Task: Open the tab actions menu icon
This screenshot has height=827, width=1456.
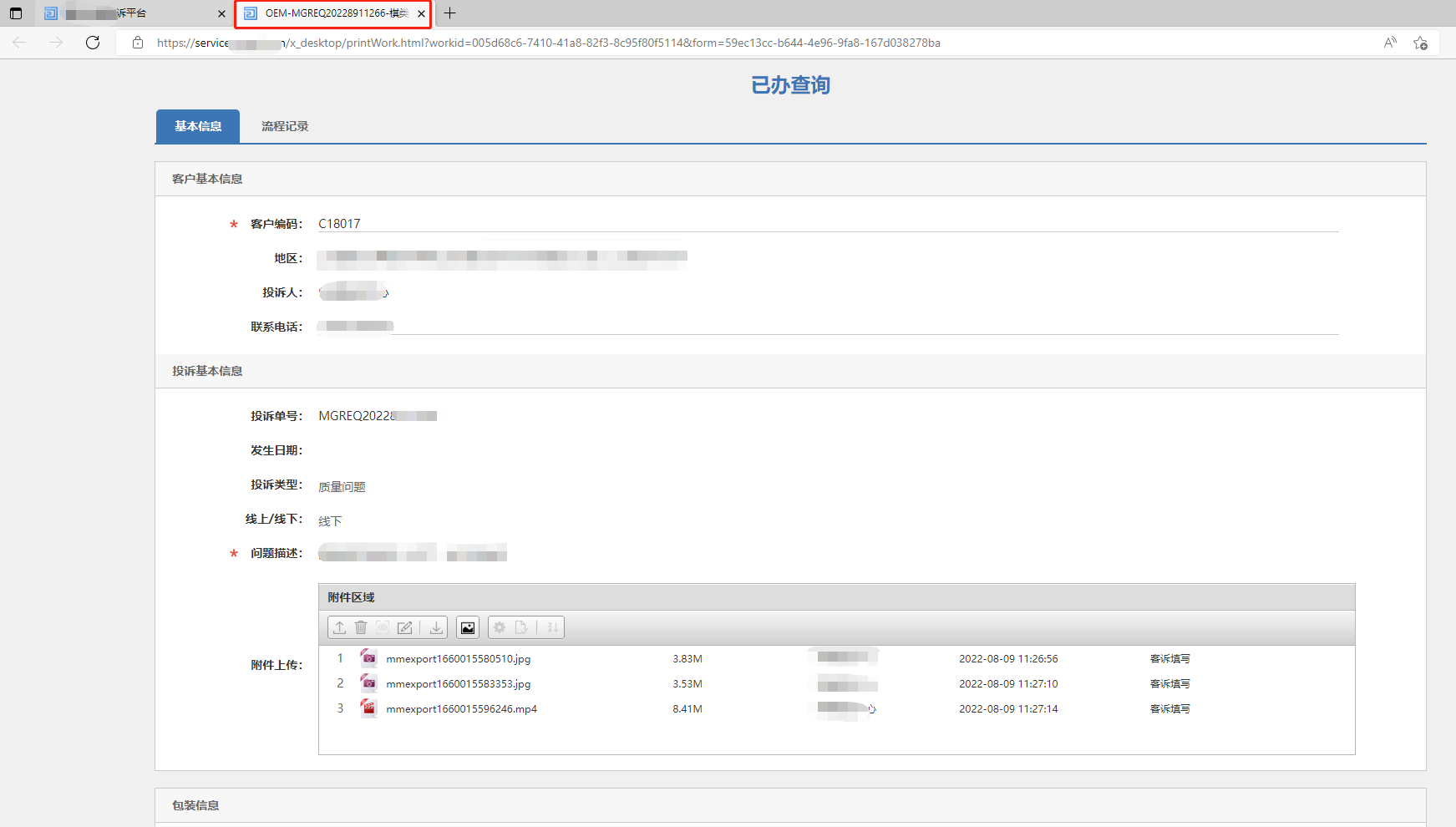Action: 15,13
